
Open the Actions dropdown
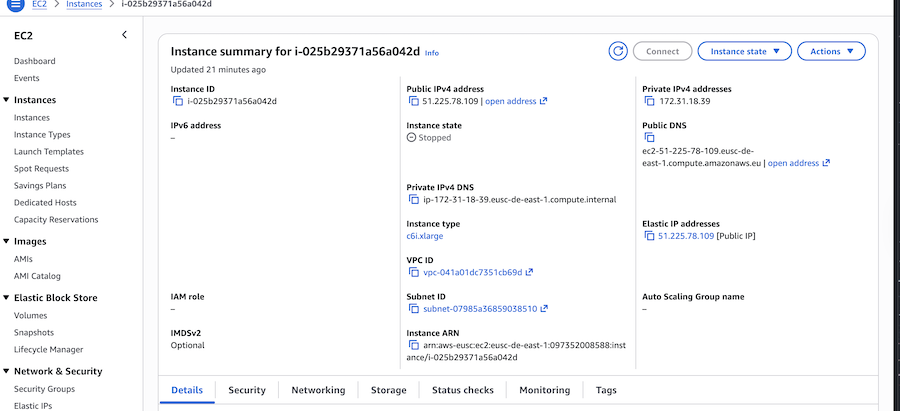(831, 51)
